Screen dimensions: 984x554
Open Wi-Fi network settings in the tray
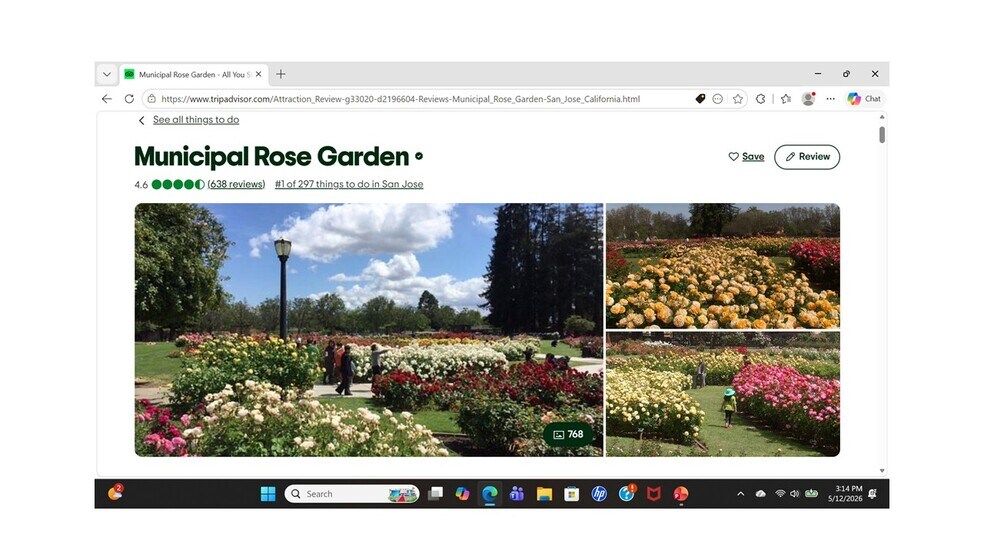point(780,494)
